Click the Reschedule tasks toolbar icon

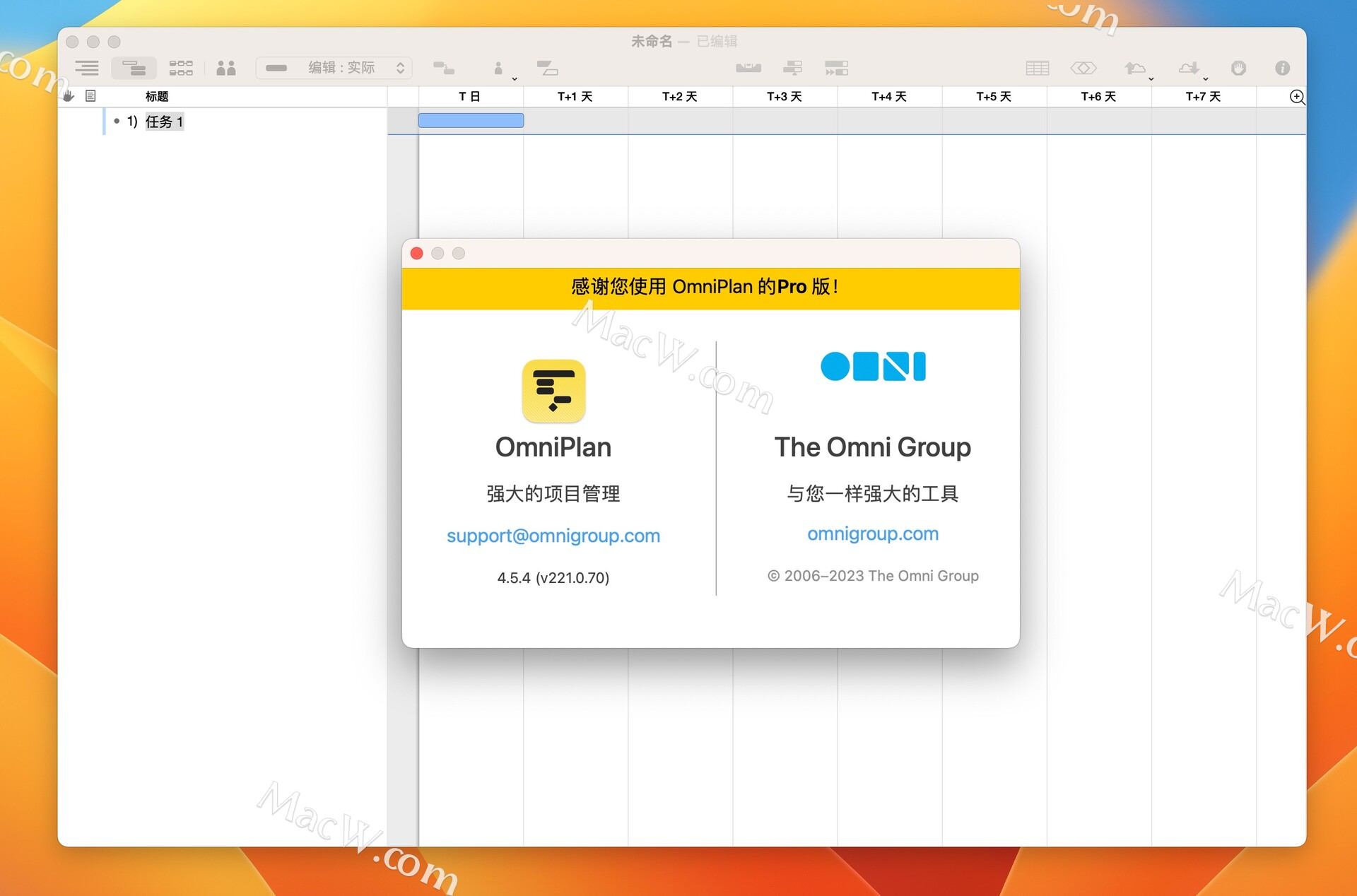[836, 68]
